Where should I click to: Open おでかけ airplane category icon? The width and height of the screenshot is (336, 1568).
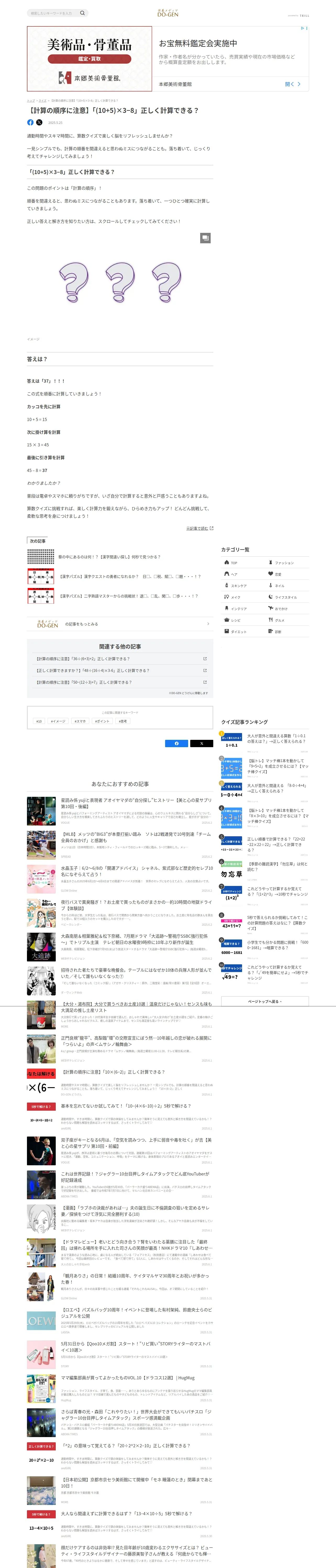pyautogui.click(x=271, y=609)
